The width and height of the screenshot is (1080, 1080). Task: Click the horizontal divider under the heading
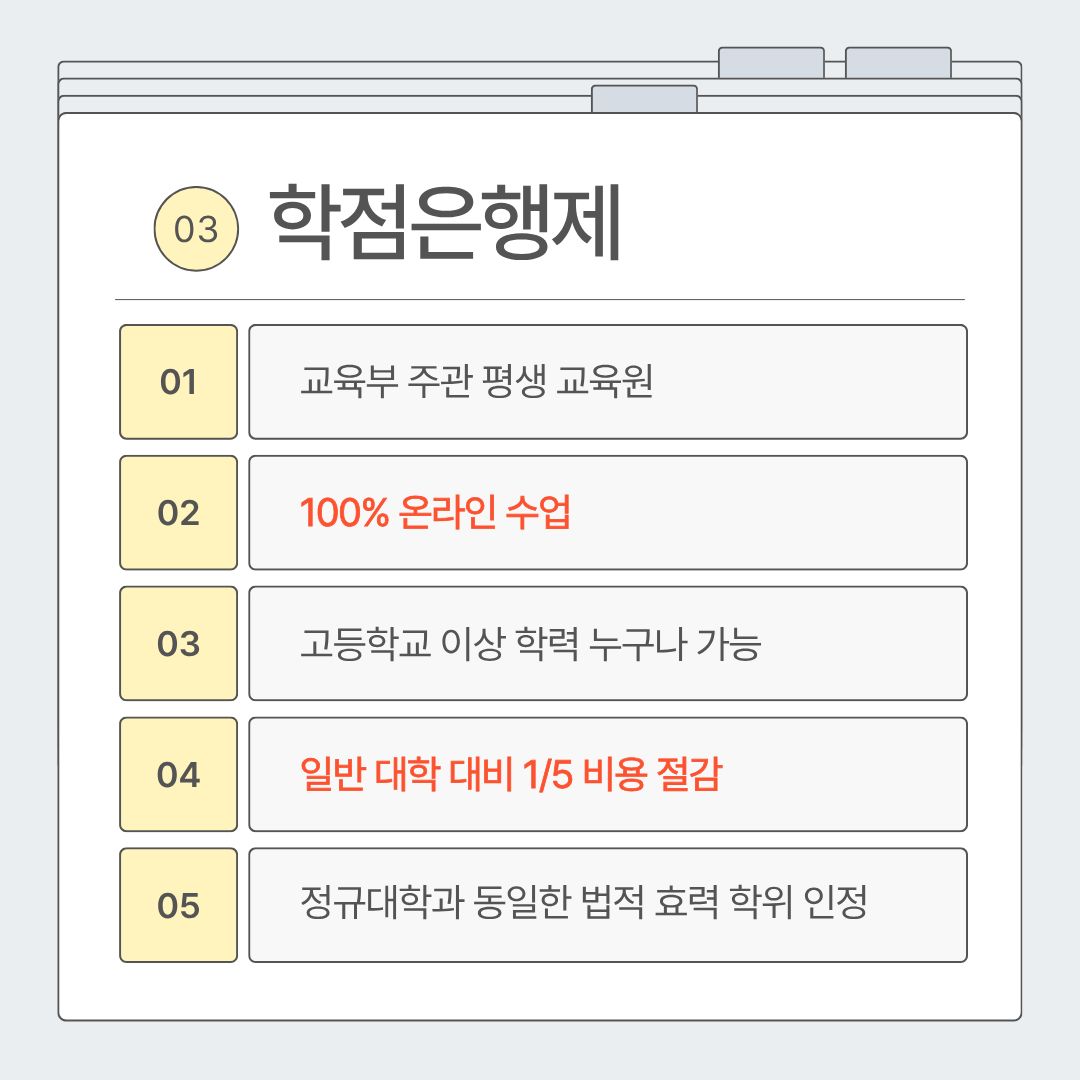point(540,299)
